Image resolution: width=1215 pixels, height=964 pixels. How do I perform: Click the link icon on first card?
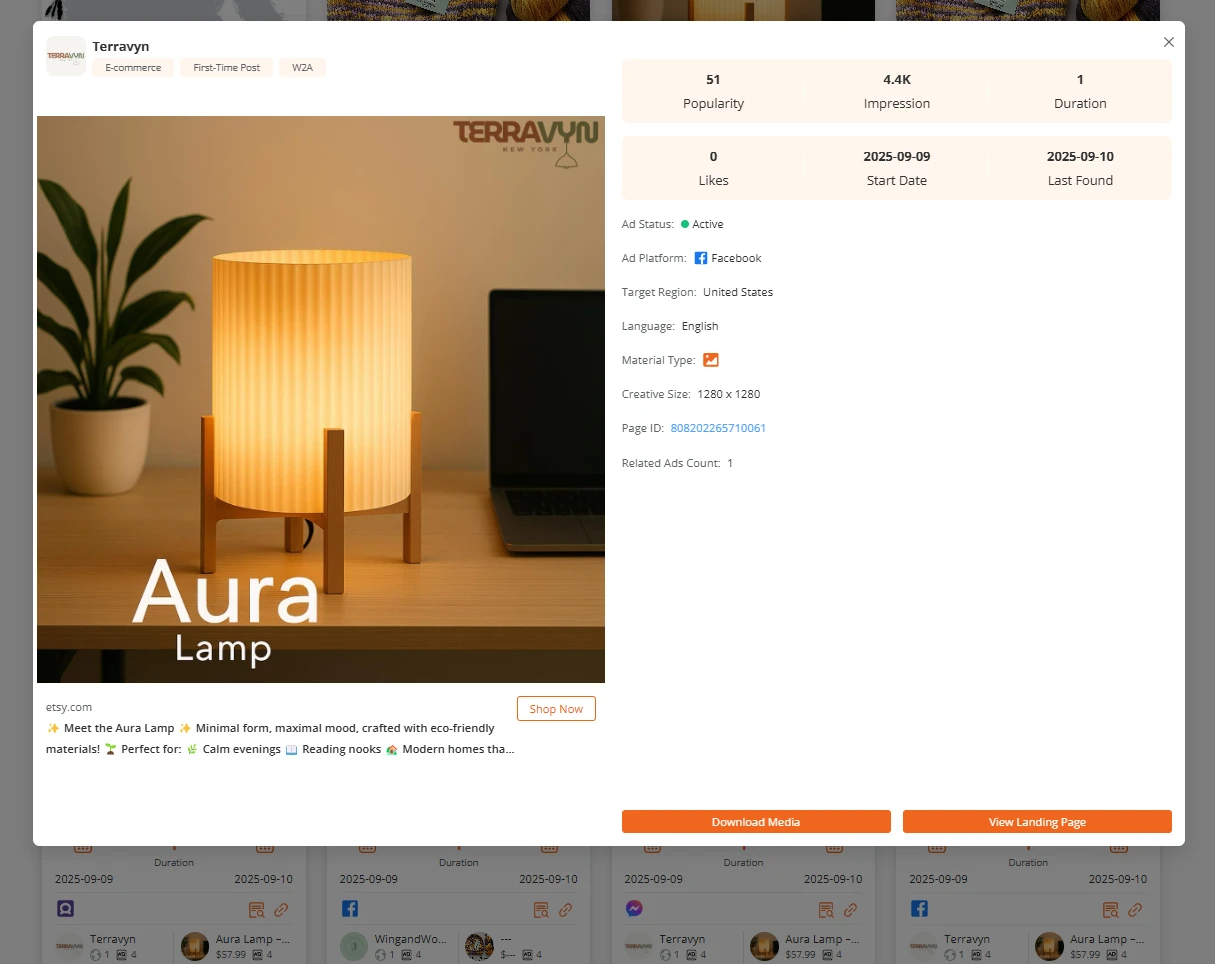(x=281, y=910)
